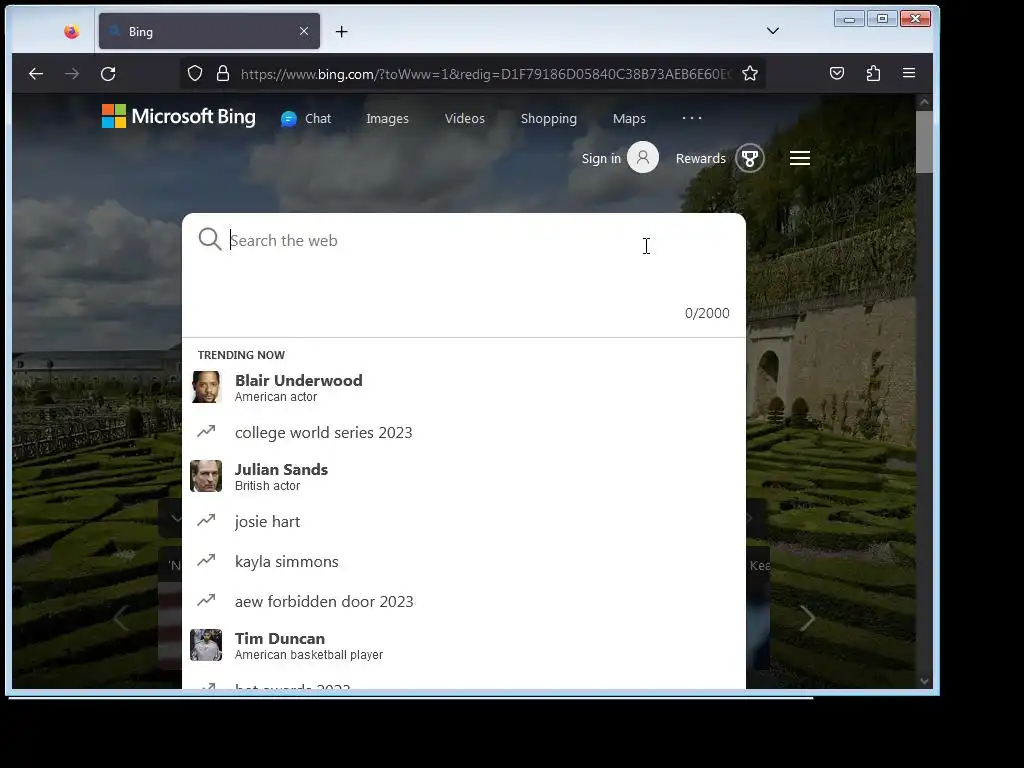
Task: Select the Julian Sands trending suggestion
Action: 464,477
